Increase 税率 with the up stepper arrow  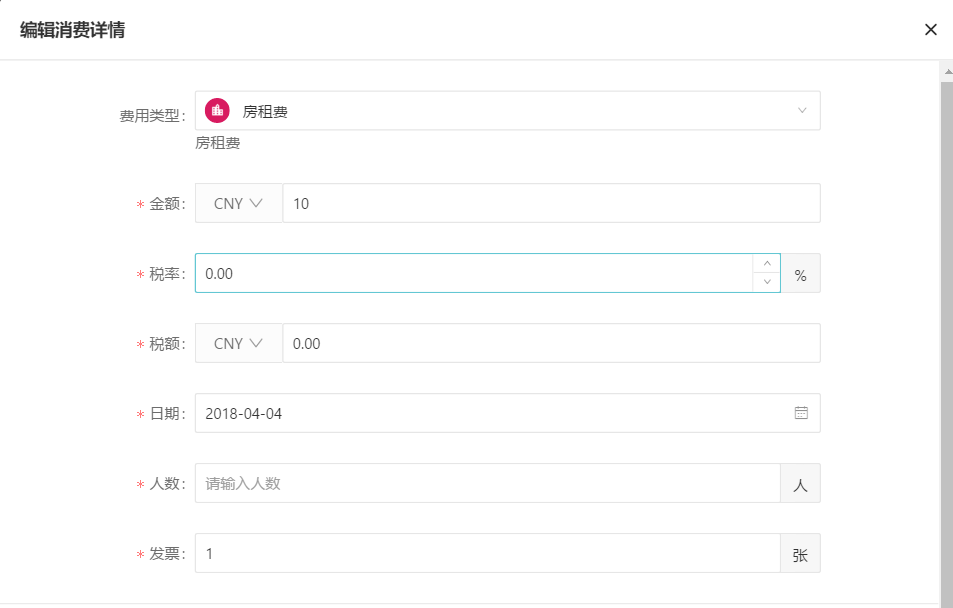(767, 263)
